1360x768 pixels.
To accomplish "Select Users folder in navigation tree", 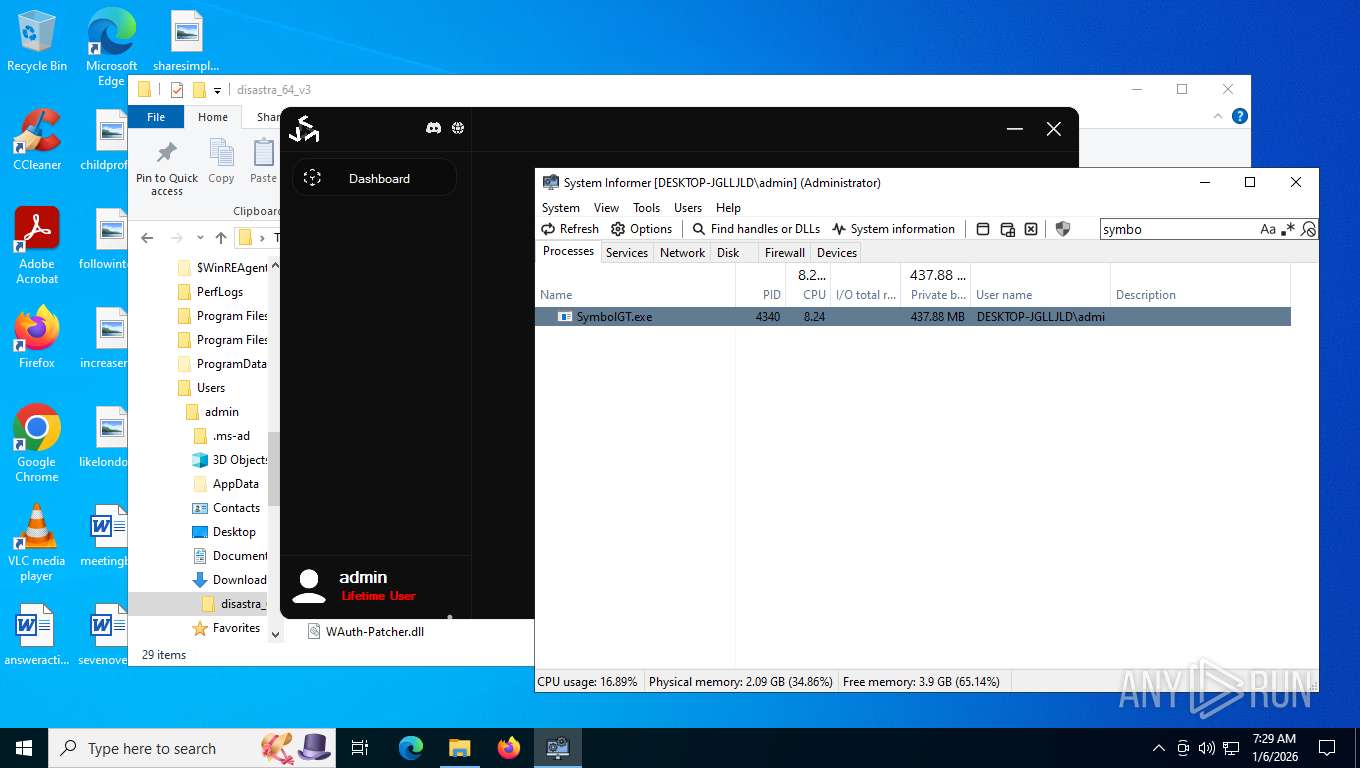I will [x=211, y=388].
